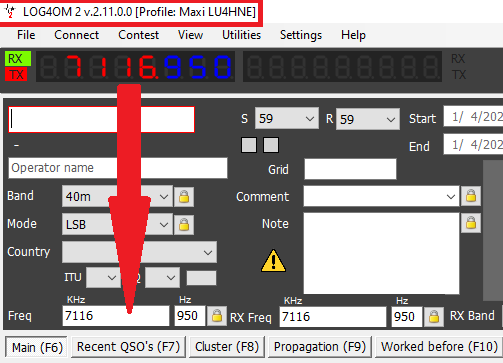503x363 pixels.
Task: Click the LOG4OM 2 app icon in title bar
Action: [x=10, y=11]
